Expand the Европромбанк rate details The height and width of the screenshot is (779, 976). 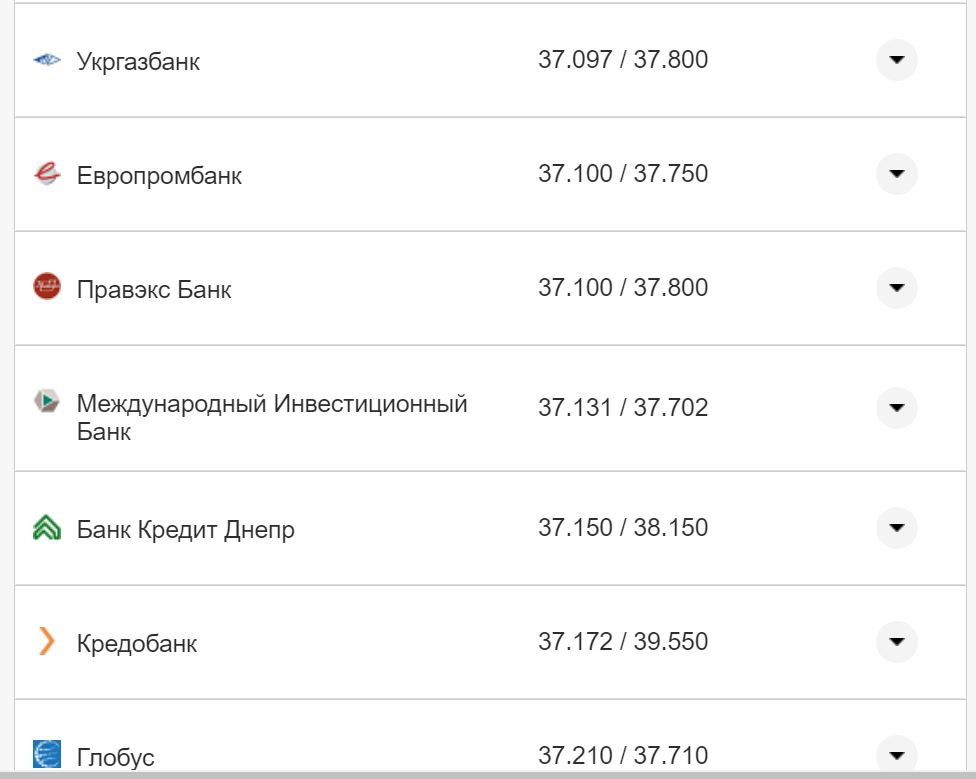pyautogui.click(x=896, y=173)
